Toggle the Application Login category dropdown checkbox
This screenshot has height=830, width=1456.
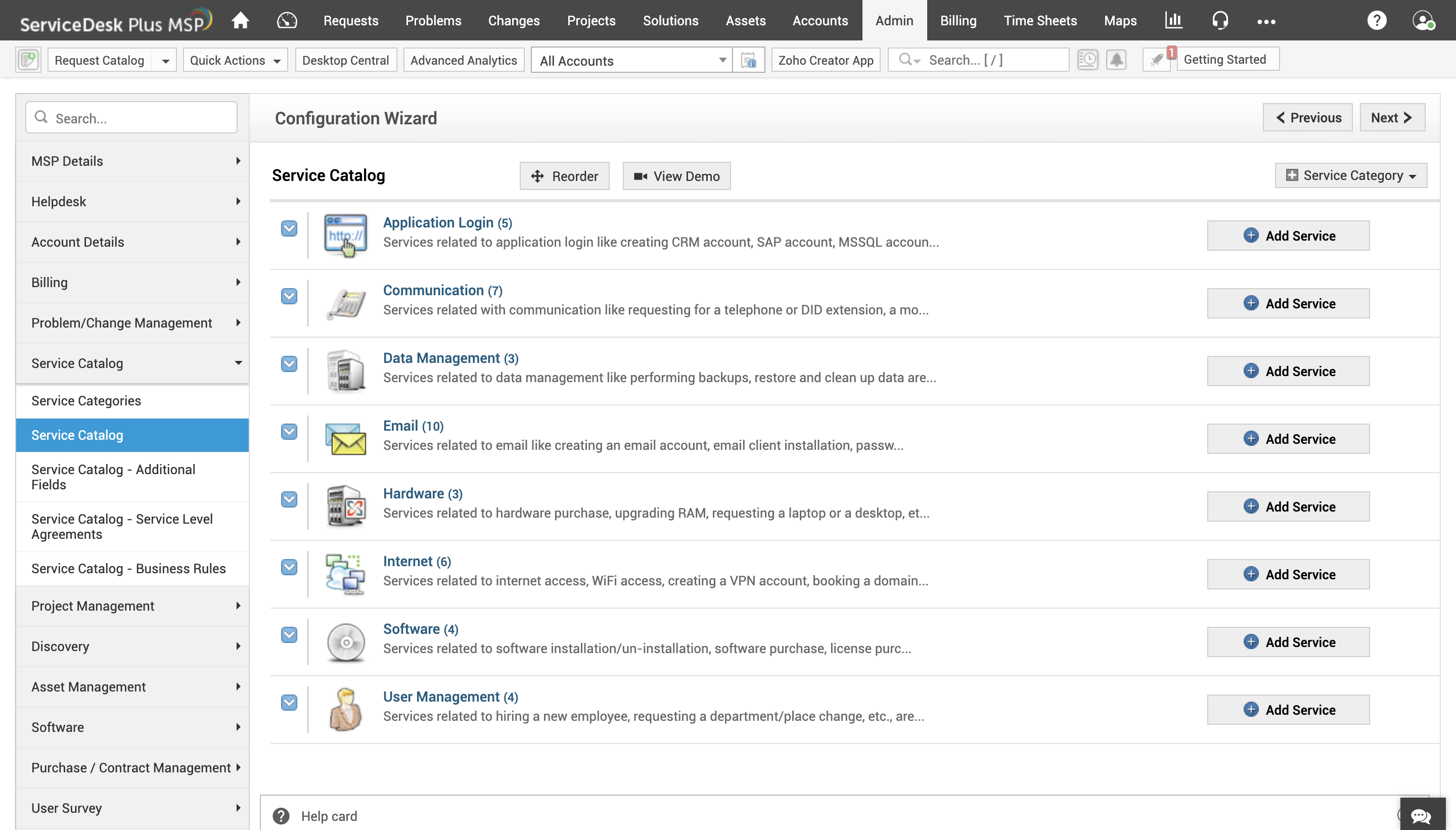click(x=289, y=228)
